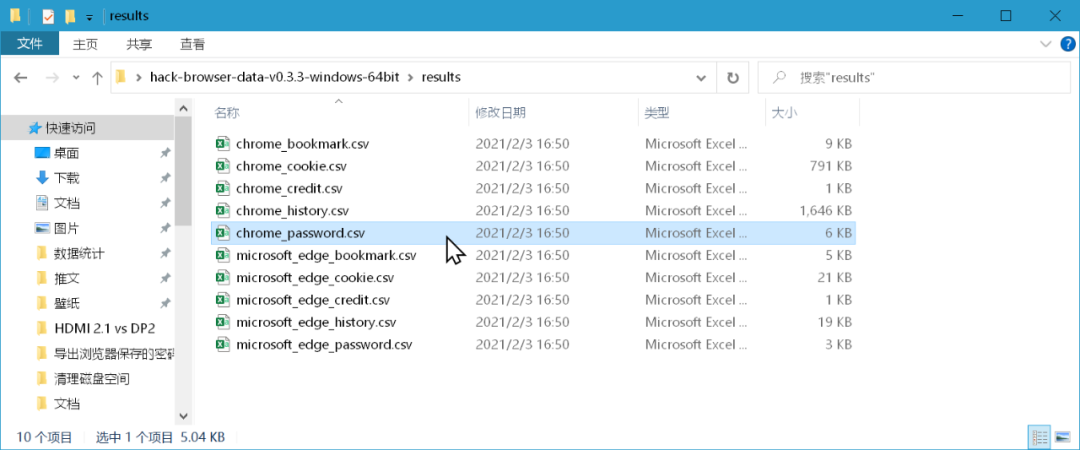Switch to details view layout icon
The height and width of the screenshot is (450, 1080).
[1039, 437]
